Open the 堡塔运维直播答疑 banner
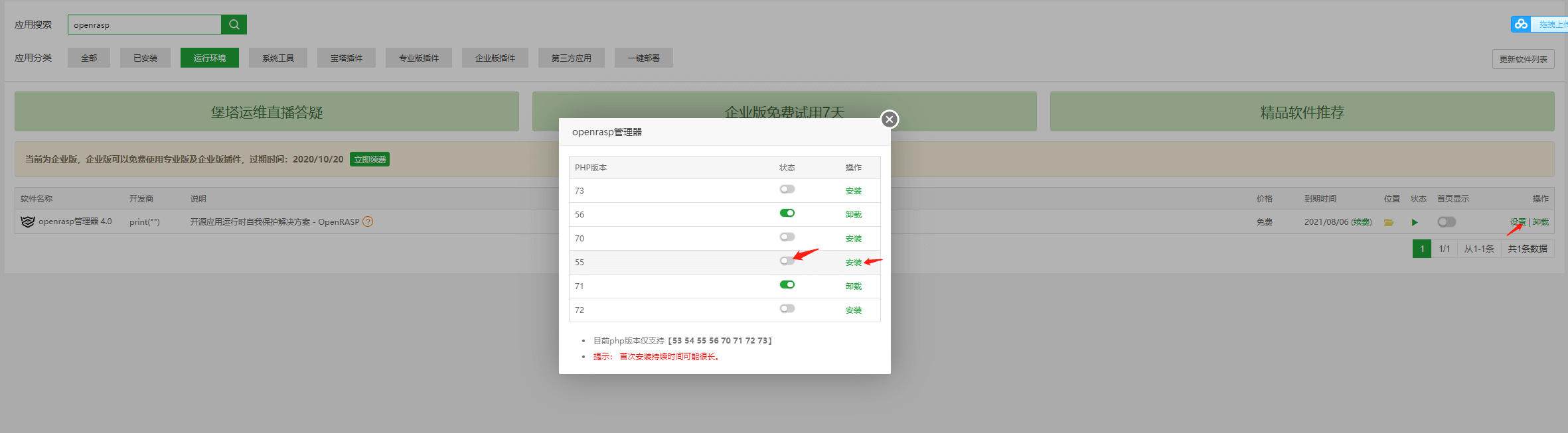The image size is (1568, 433). (x=267, y=111)
